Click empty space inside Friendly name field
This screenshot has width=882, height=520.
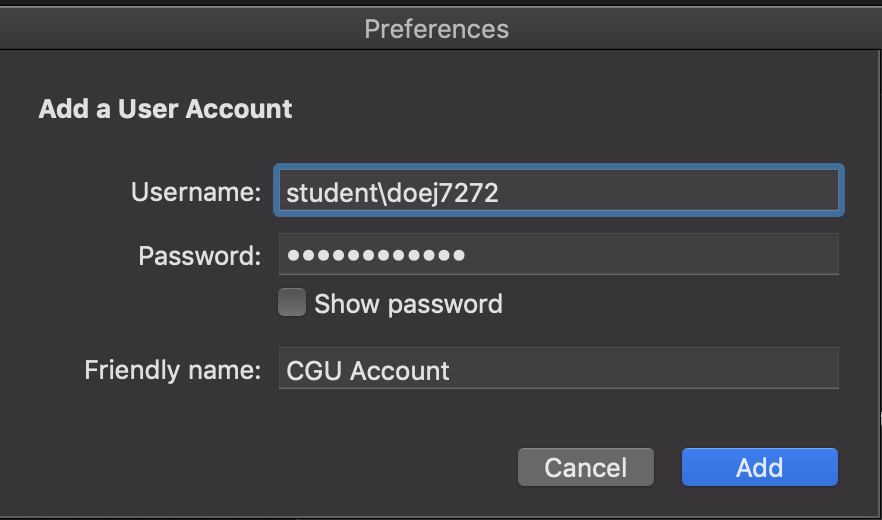coord(644,369)
